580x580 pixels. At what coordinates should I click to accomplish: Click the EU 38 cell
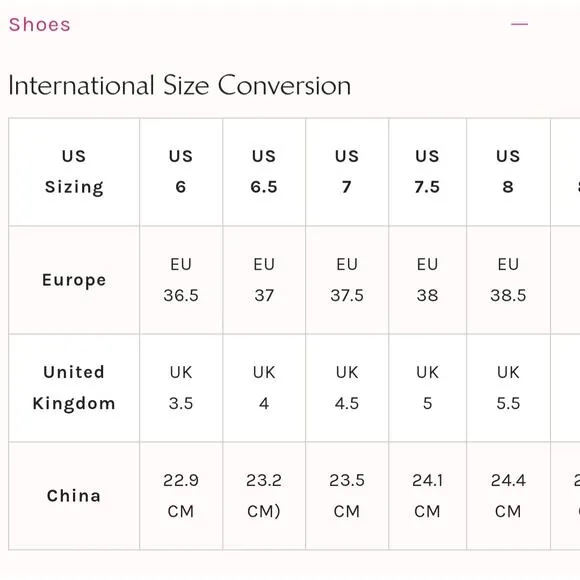click(428, 280)
